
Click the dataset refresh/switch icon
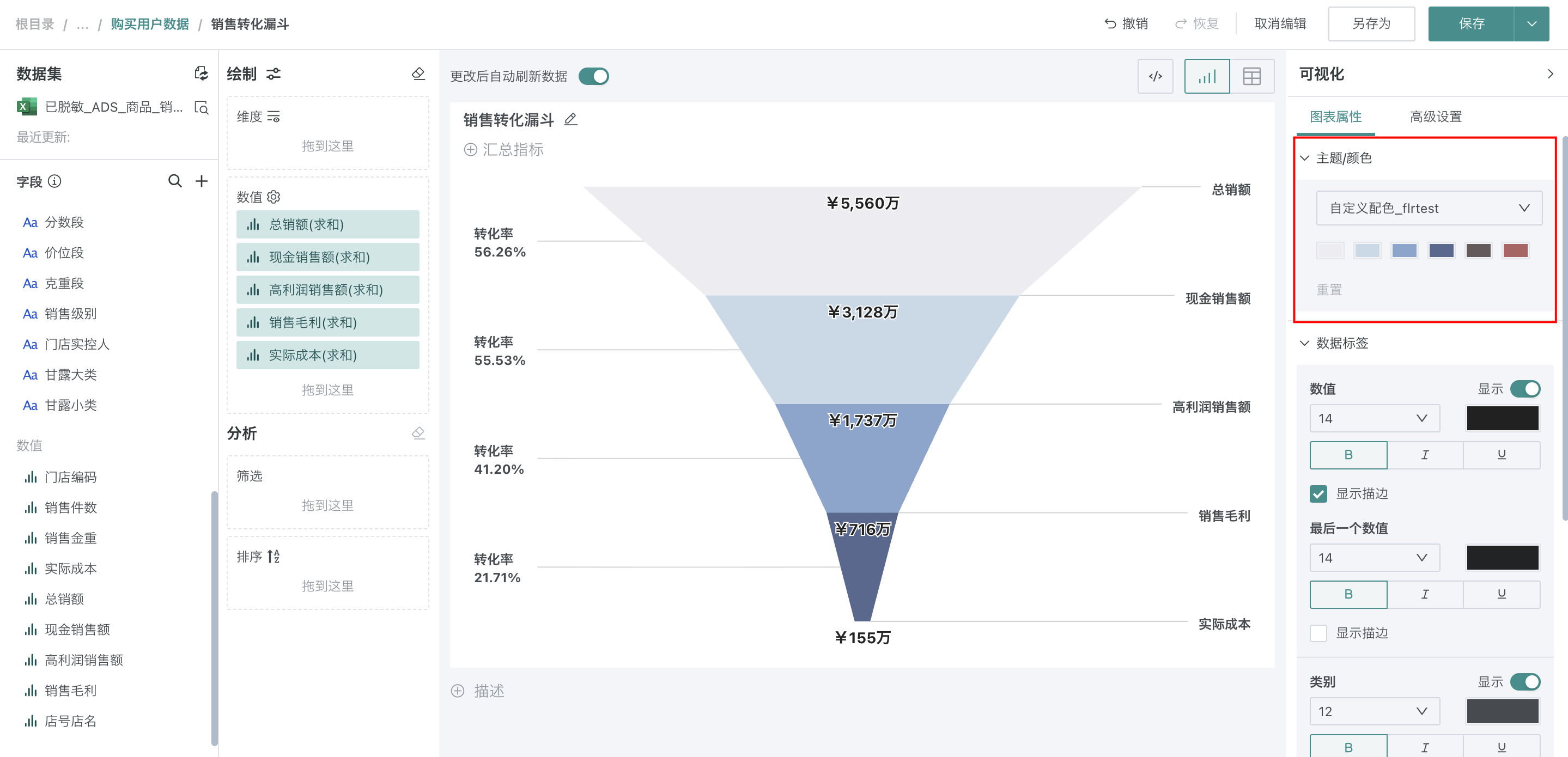201,74
